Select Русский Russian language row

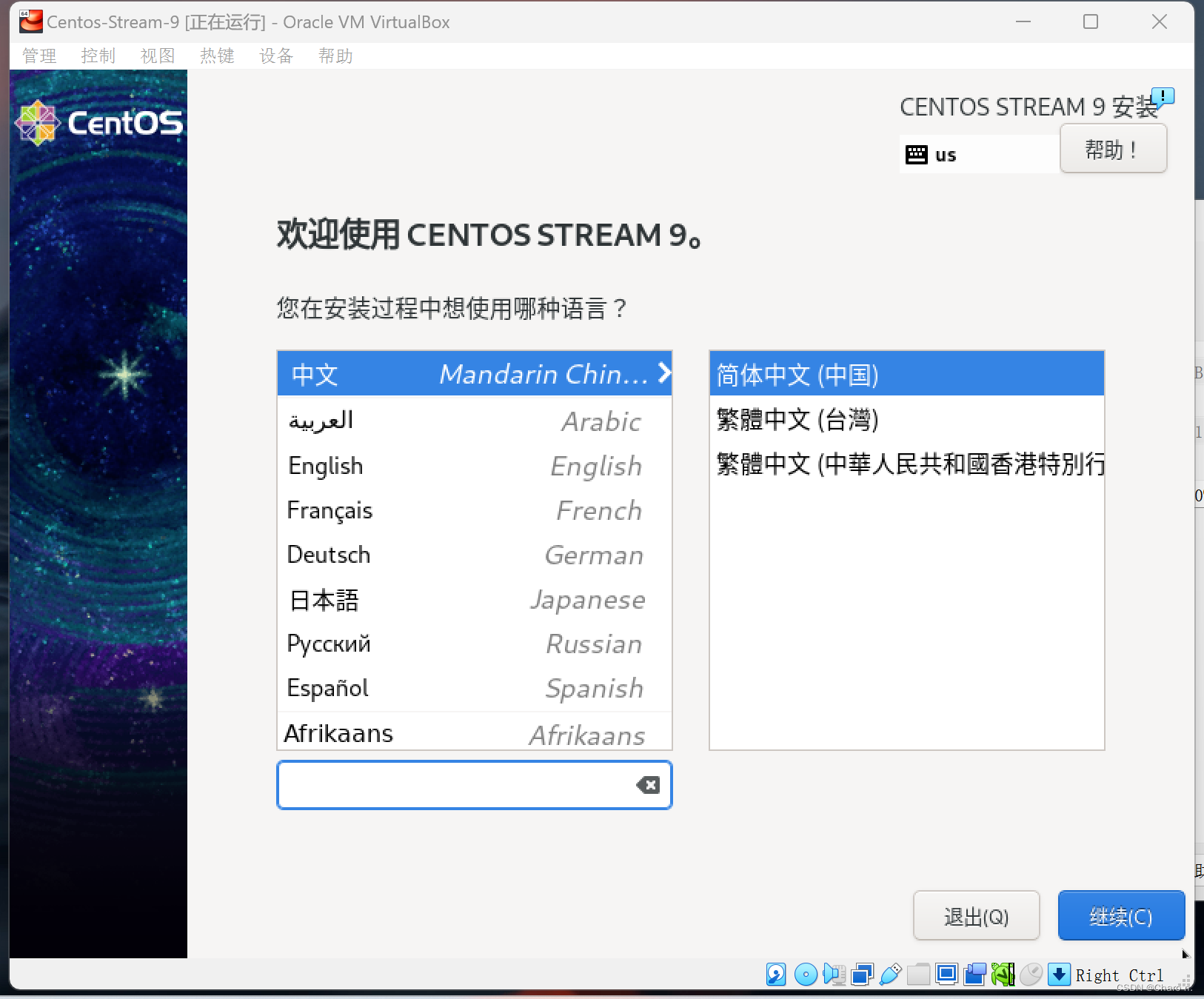click(x=475, y=644)
